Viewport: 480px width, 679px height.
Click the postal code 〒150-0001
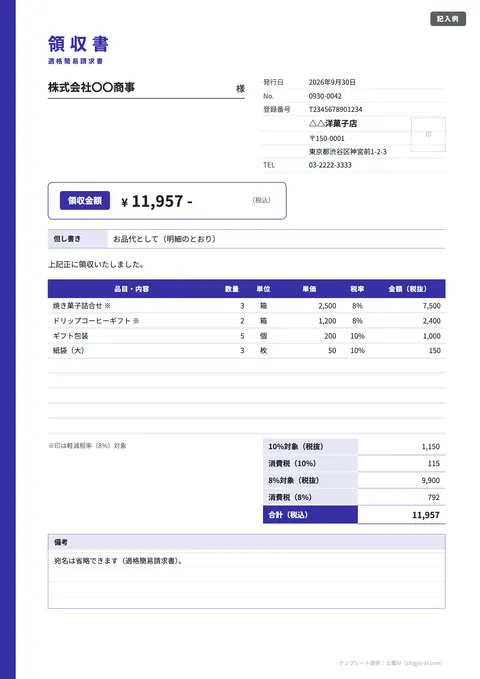click(x=327, y=138)
